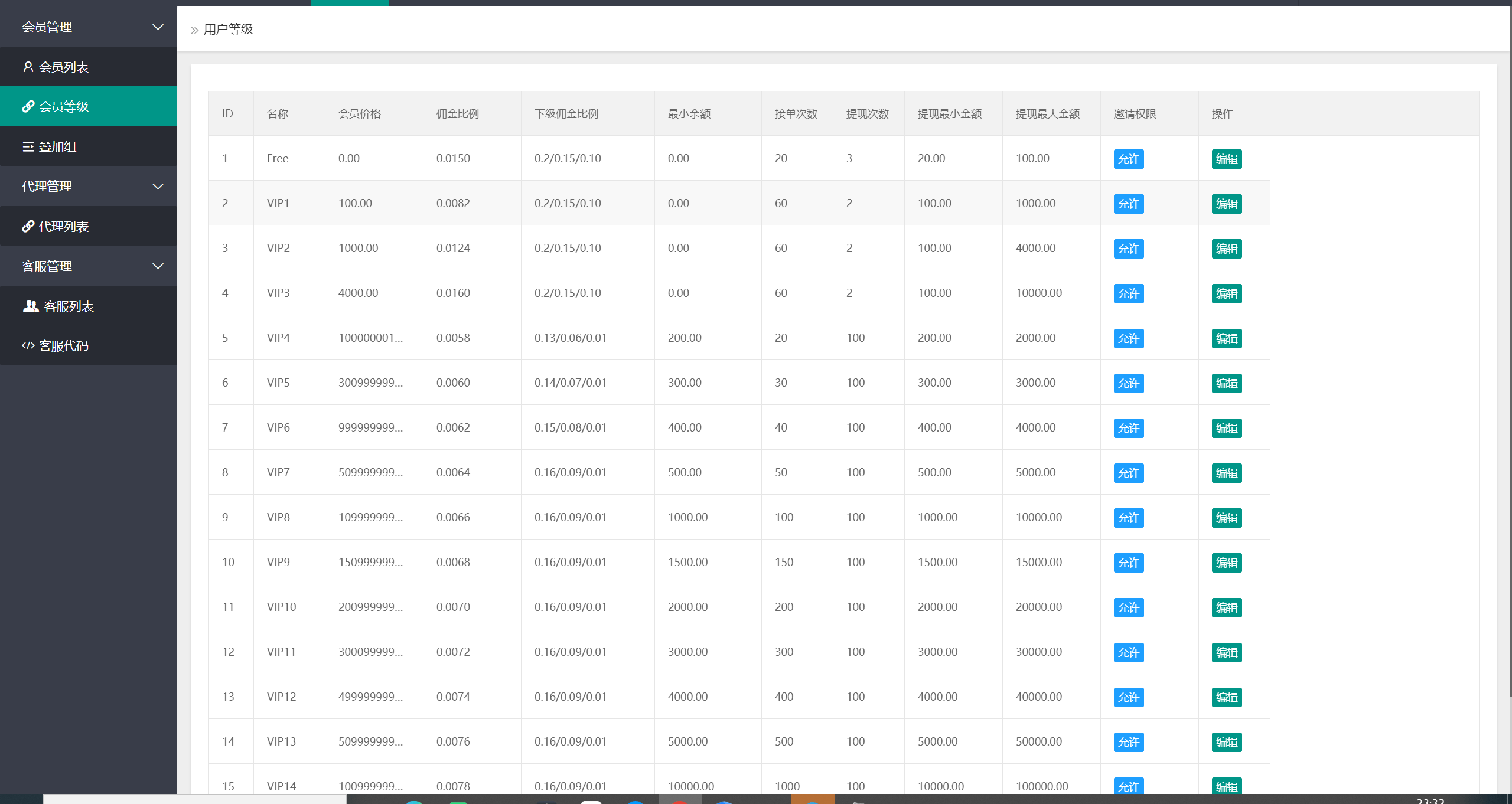This screenshot has width=1512, height=804.
Task: Click the link icon next to 会员等级
Action: (28, 106)
